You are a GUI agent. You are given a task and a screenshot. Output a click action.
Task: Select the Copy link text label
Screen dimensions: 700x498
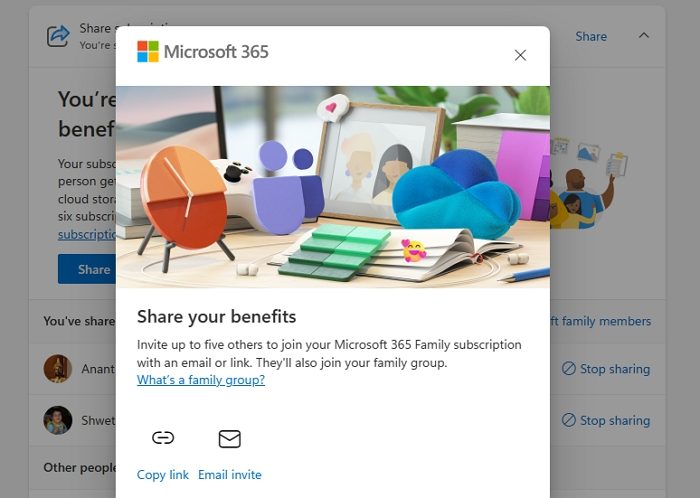click(162, 475)
